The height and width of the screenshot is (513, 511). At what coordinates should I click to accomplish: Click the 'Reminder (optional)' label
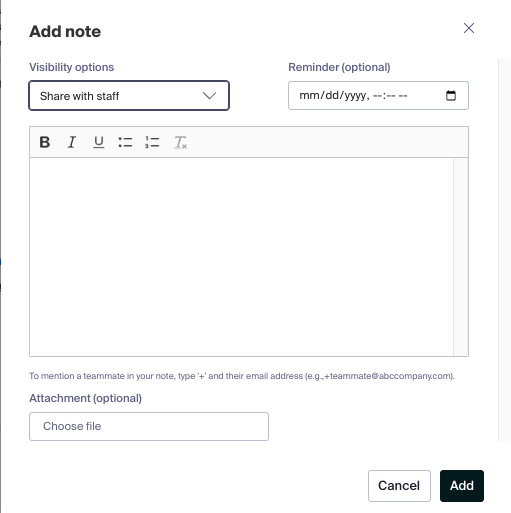point(339,67)
